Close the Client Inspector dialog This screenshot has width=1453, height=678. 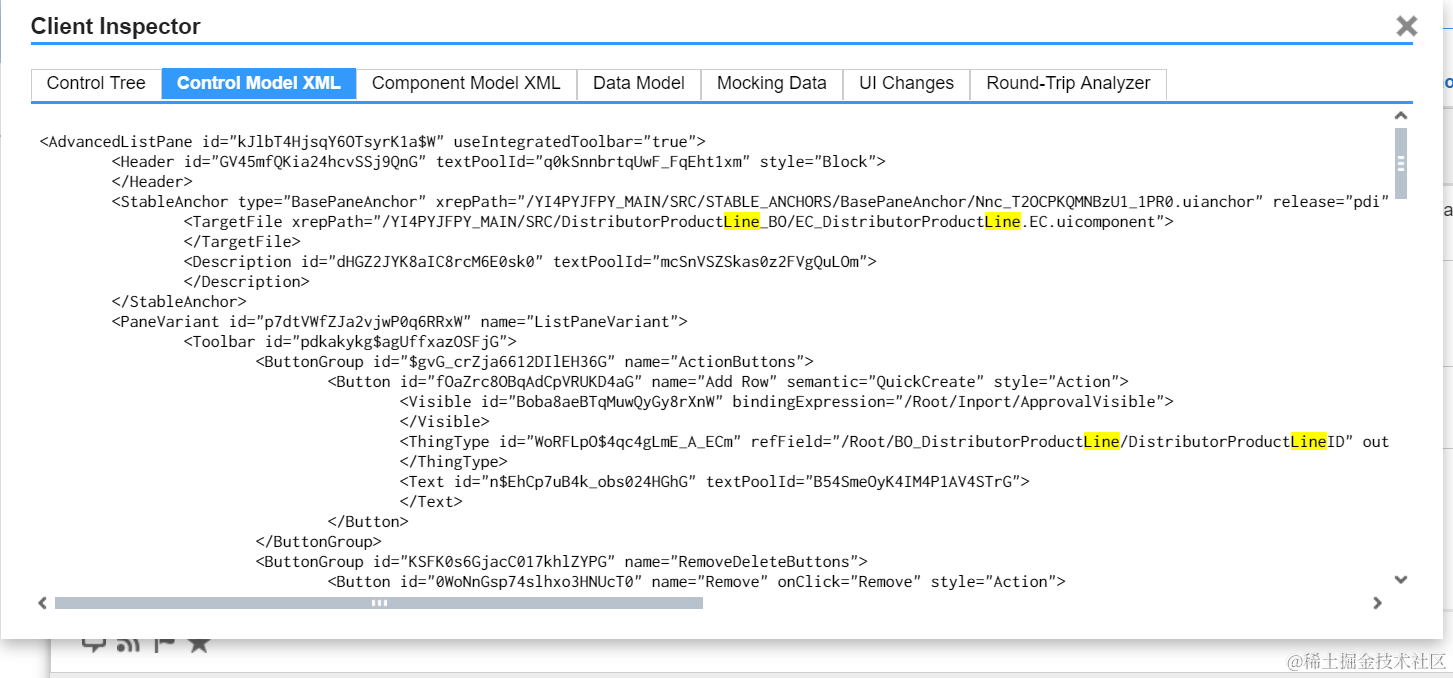click(1407, 26)
